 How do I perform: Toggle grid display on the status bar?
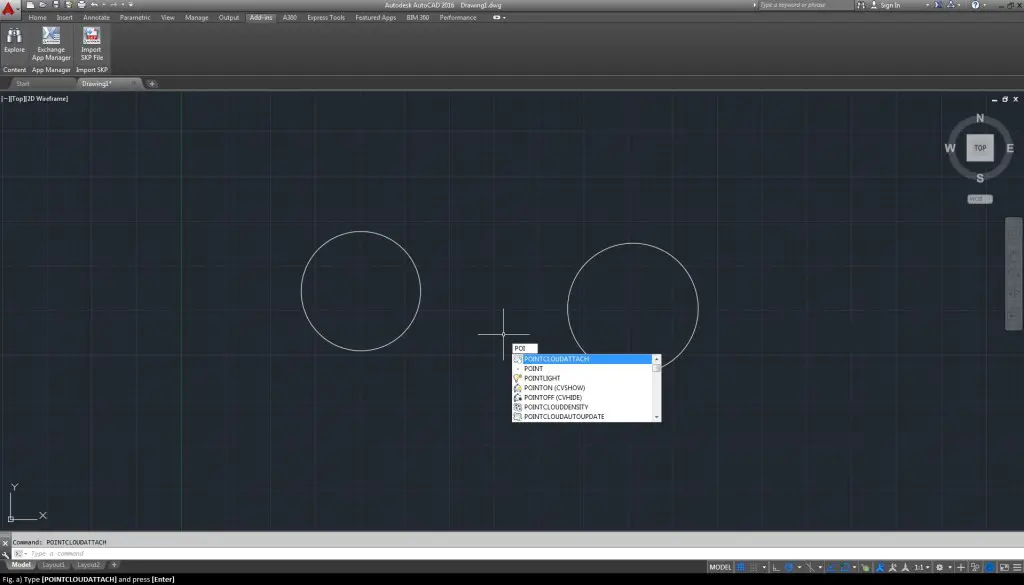coord(741,565)
